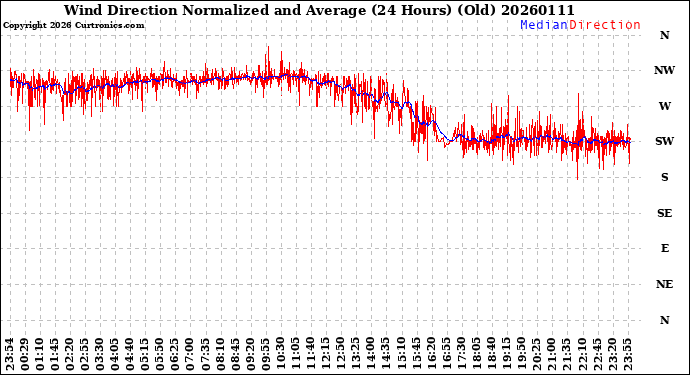Click the 12:15 time label
Viewport: 690px width, 375px height.
325,355
